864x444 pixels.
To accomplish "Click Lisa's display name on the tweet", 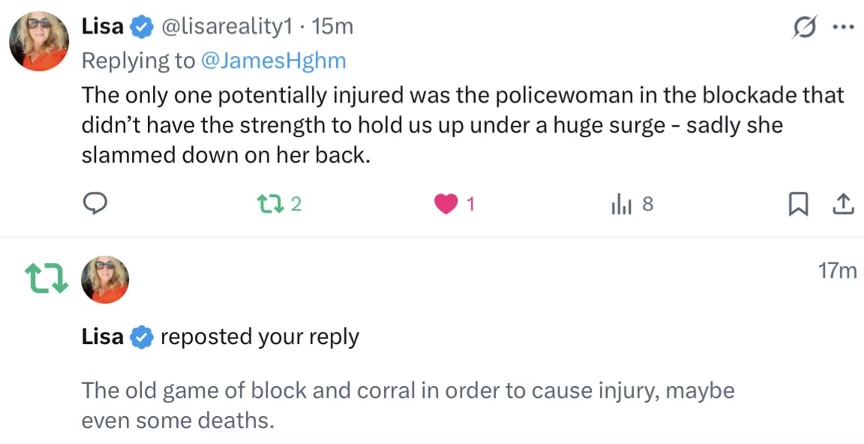I will point(102,26).
